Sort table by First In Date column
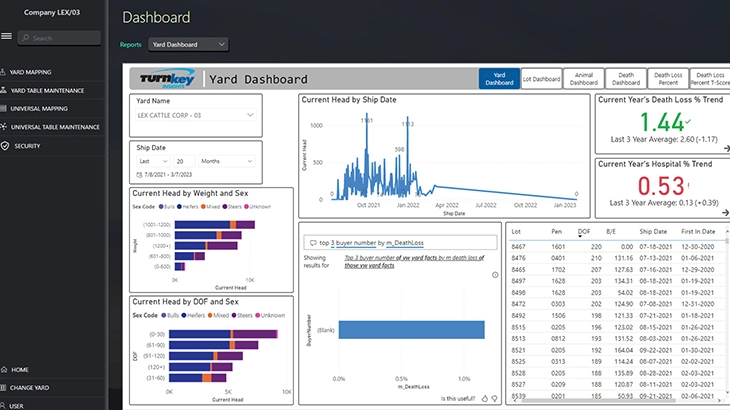This screenshot has height=410, width=730. pyautogui.click(x=698, y=231)
